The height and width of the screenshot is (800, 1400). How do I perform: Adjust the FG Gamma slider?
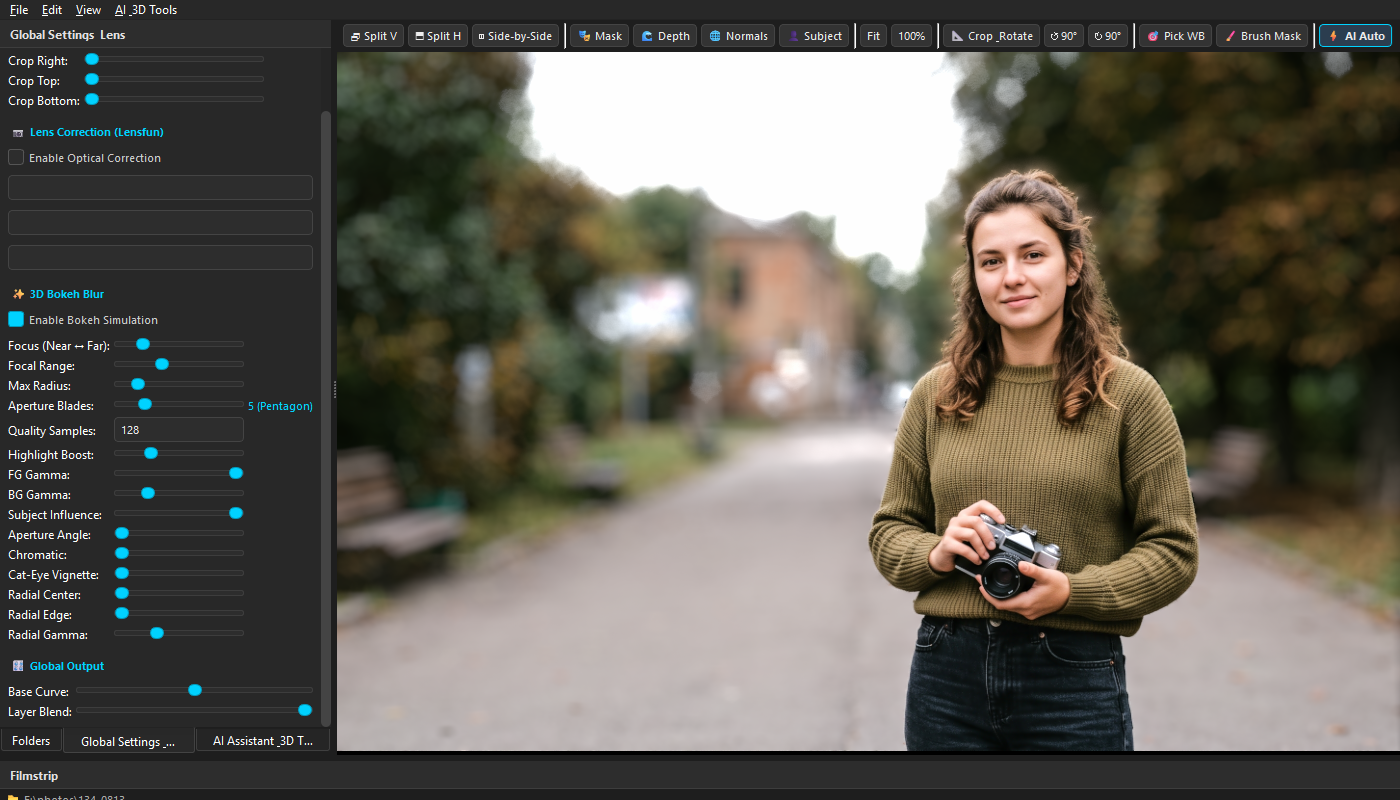coord(179,473)
